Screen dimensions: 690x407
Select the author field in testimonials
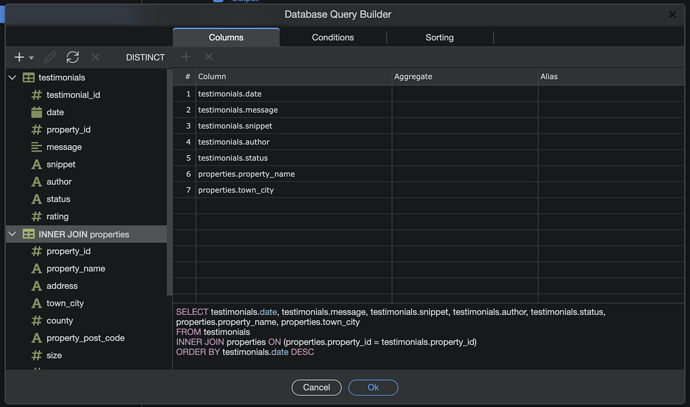click(59, 182)
